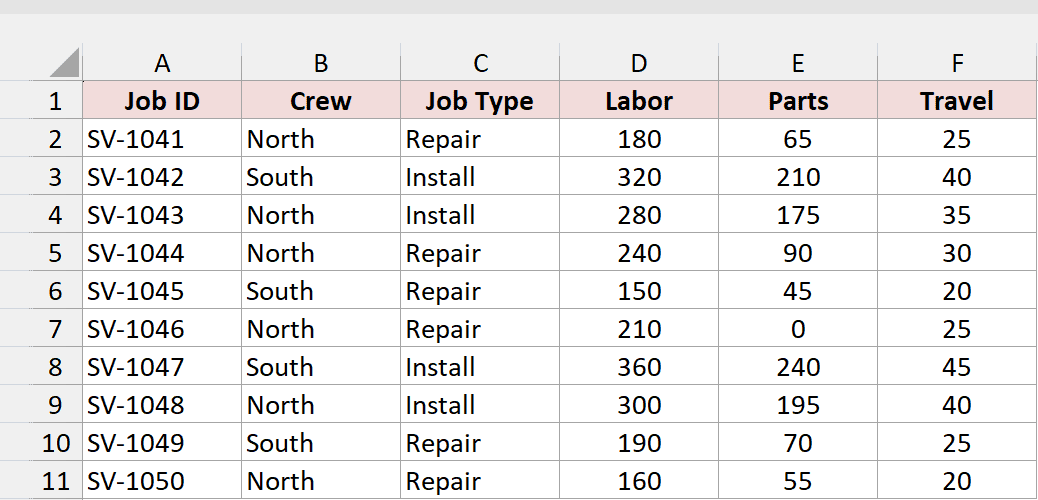
Task: Select Parts value 0
Action: pyautogui.click(x=798, y=328)
